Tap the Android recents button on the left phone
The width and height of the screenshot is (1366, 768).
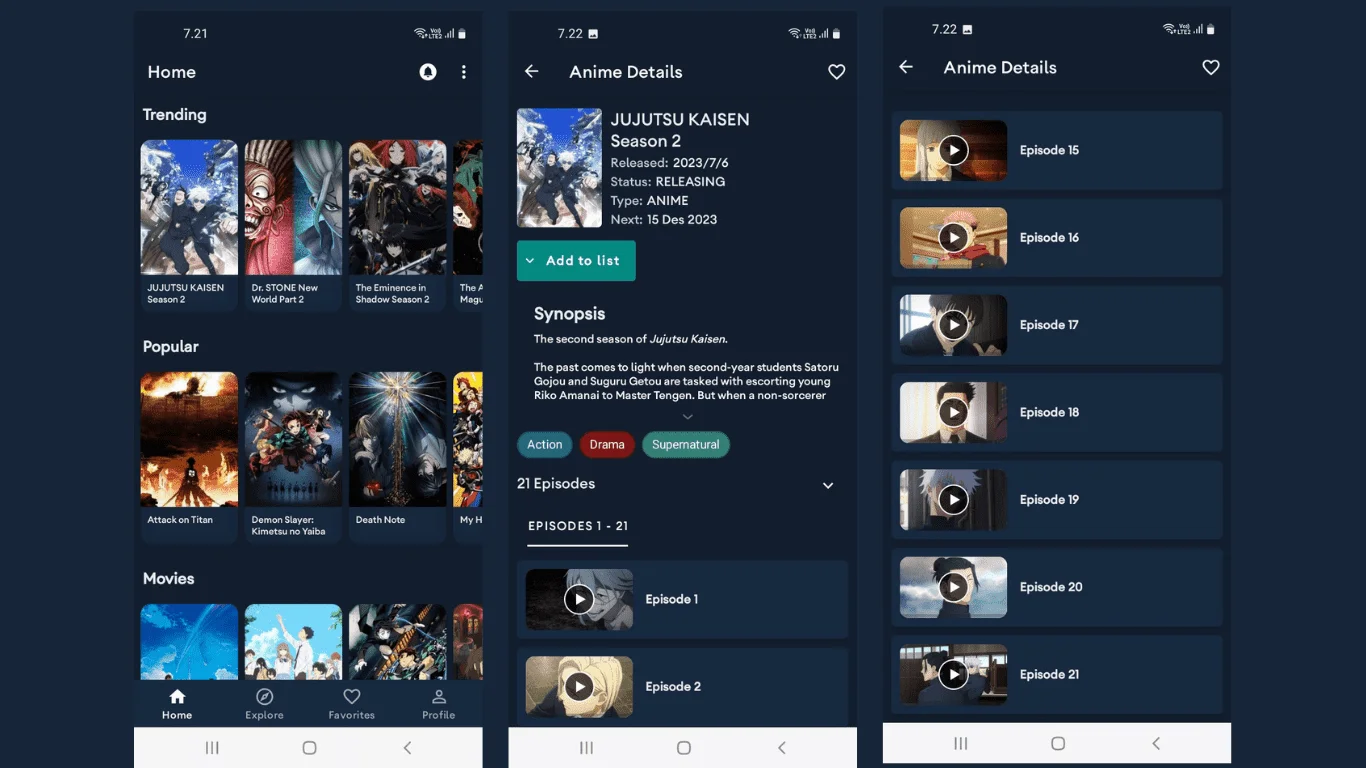[212, 748]
